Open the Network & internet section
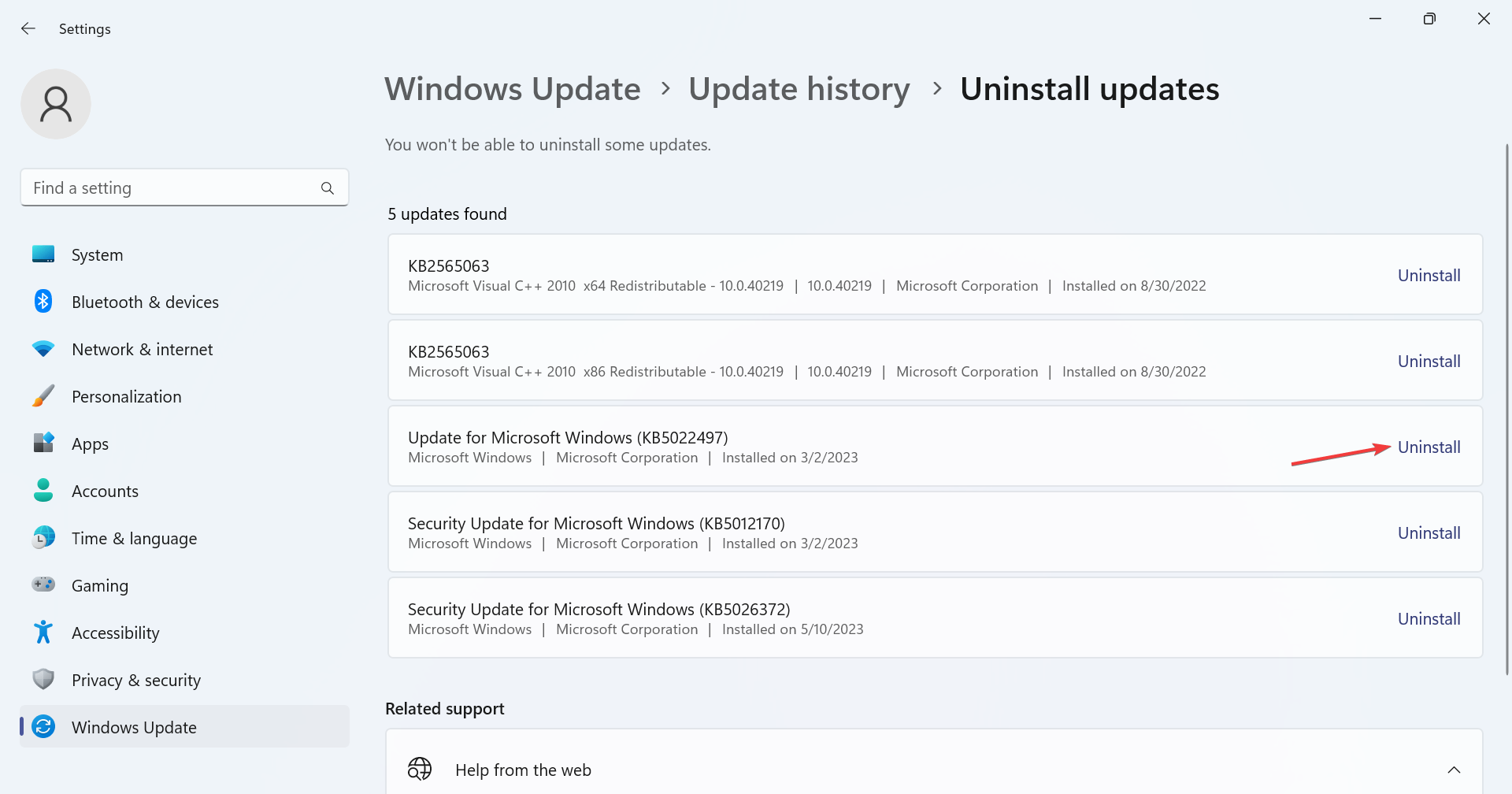1512x794 pixels. [x=142, y=350]
